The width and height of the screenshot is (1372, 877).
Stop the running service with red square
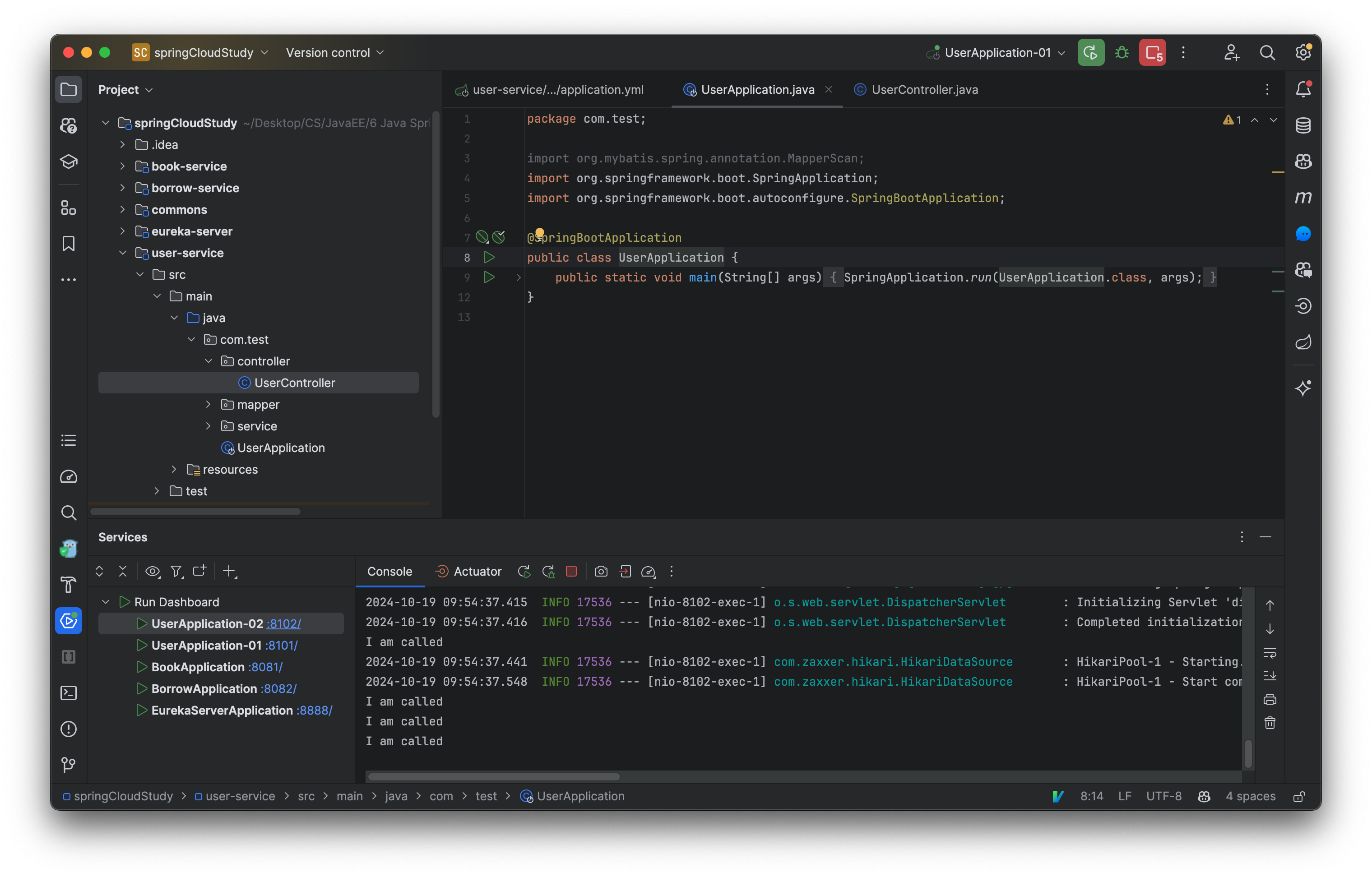click(x=571, y=571)
